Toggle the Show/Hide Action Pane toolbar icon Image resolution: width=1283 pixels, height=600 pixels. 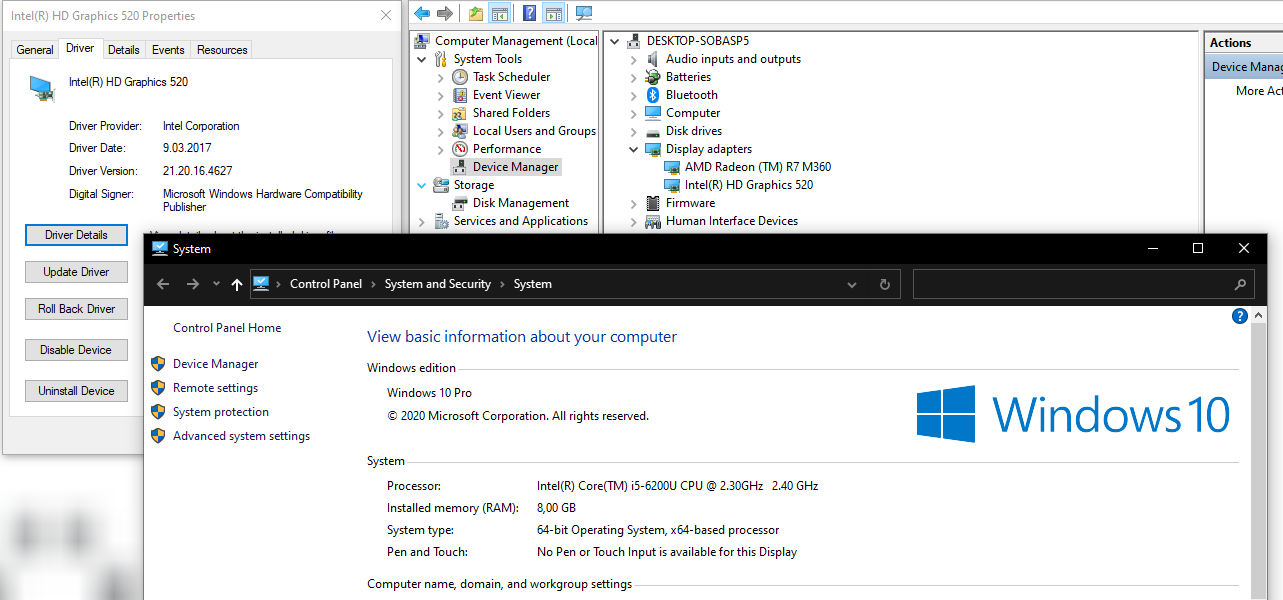[x=553, y=13]
